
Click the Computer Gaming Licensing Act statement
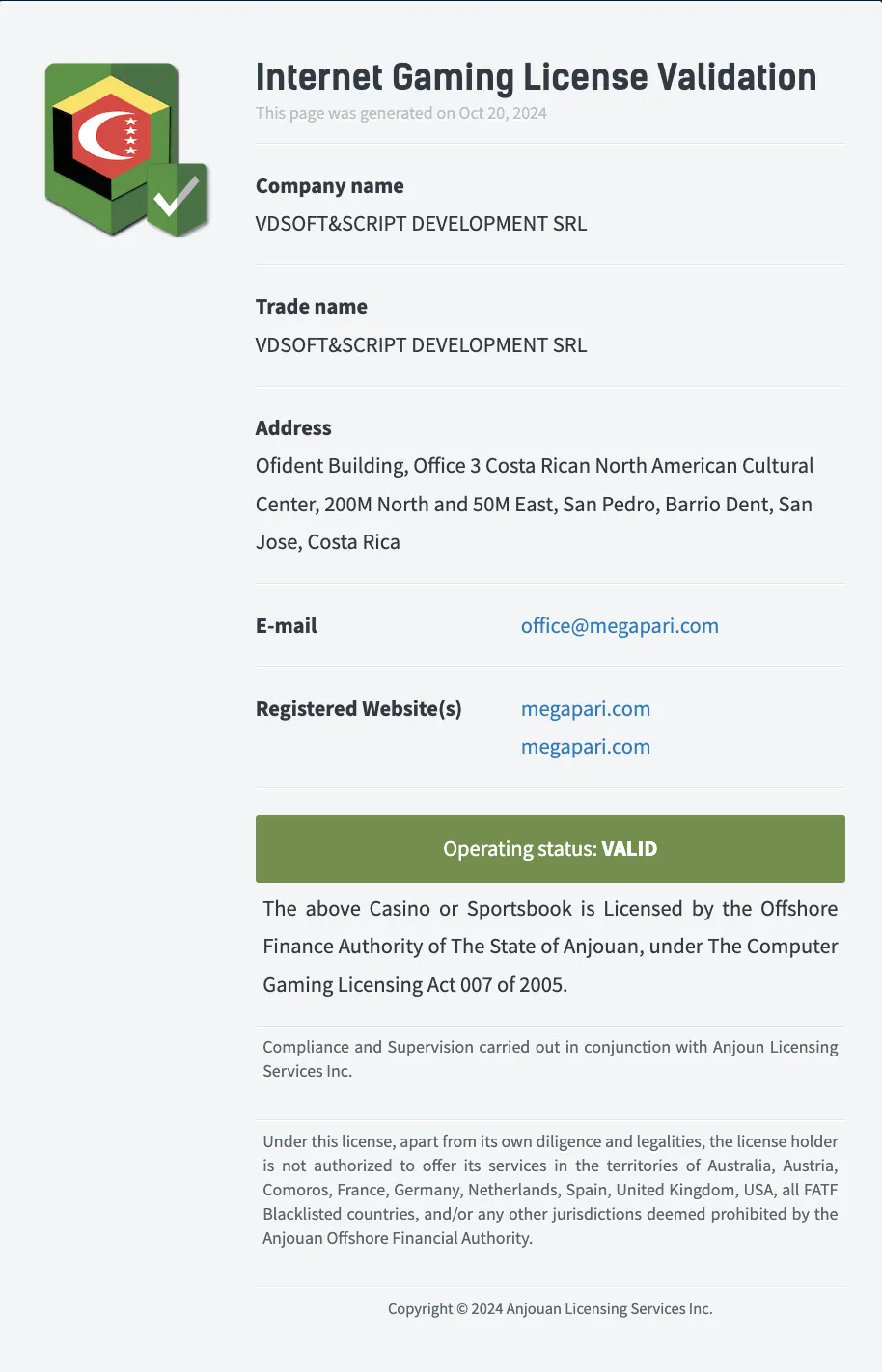coord(550,947)
